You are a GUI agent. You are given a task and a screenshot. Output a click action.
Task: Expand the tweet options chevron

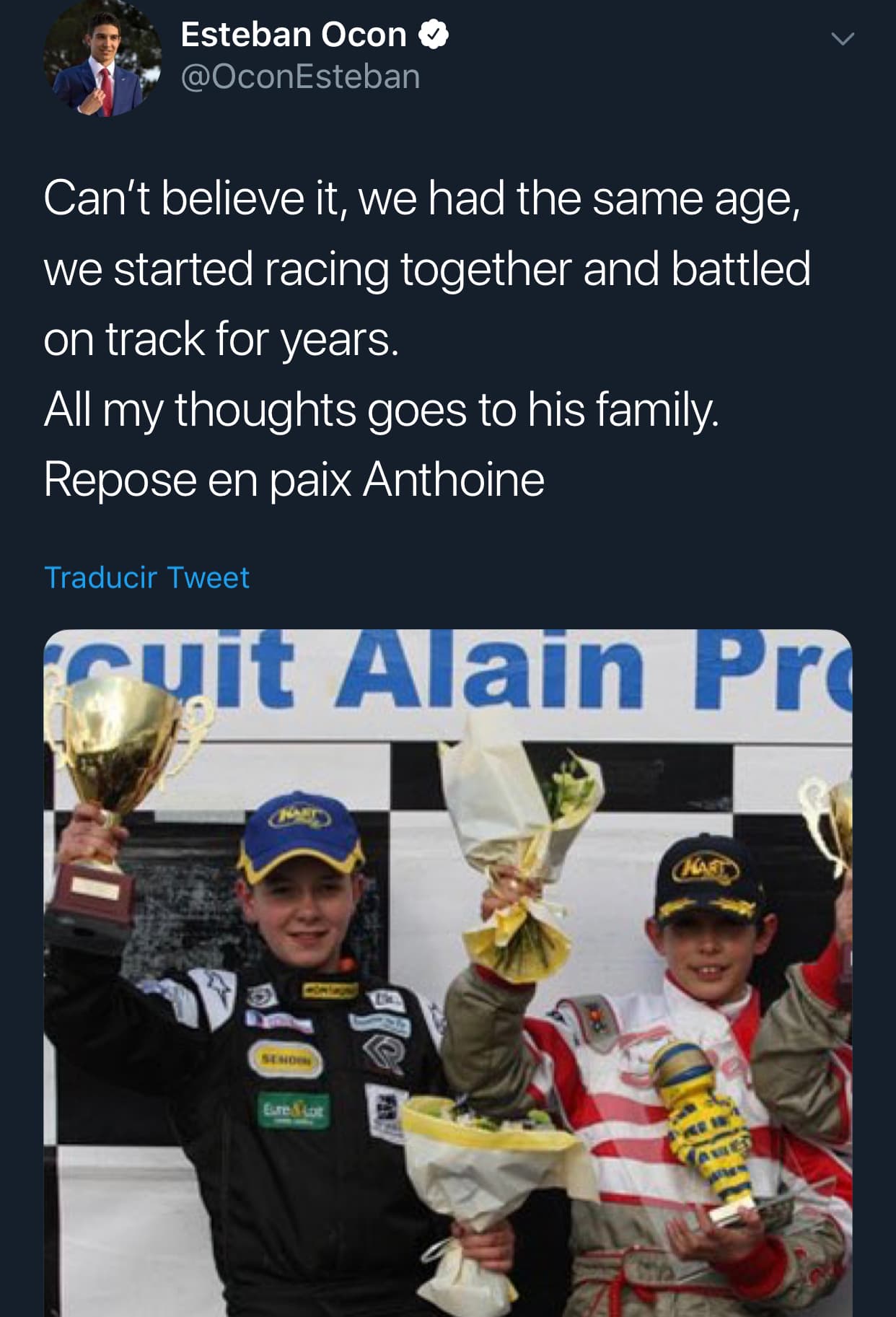(842, 38)
